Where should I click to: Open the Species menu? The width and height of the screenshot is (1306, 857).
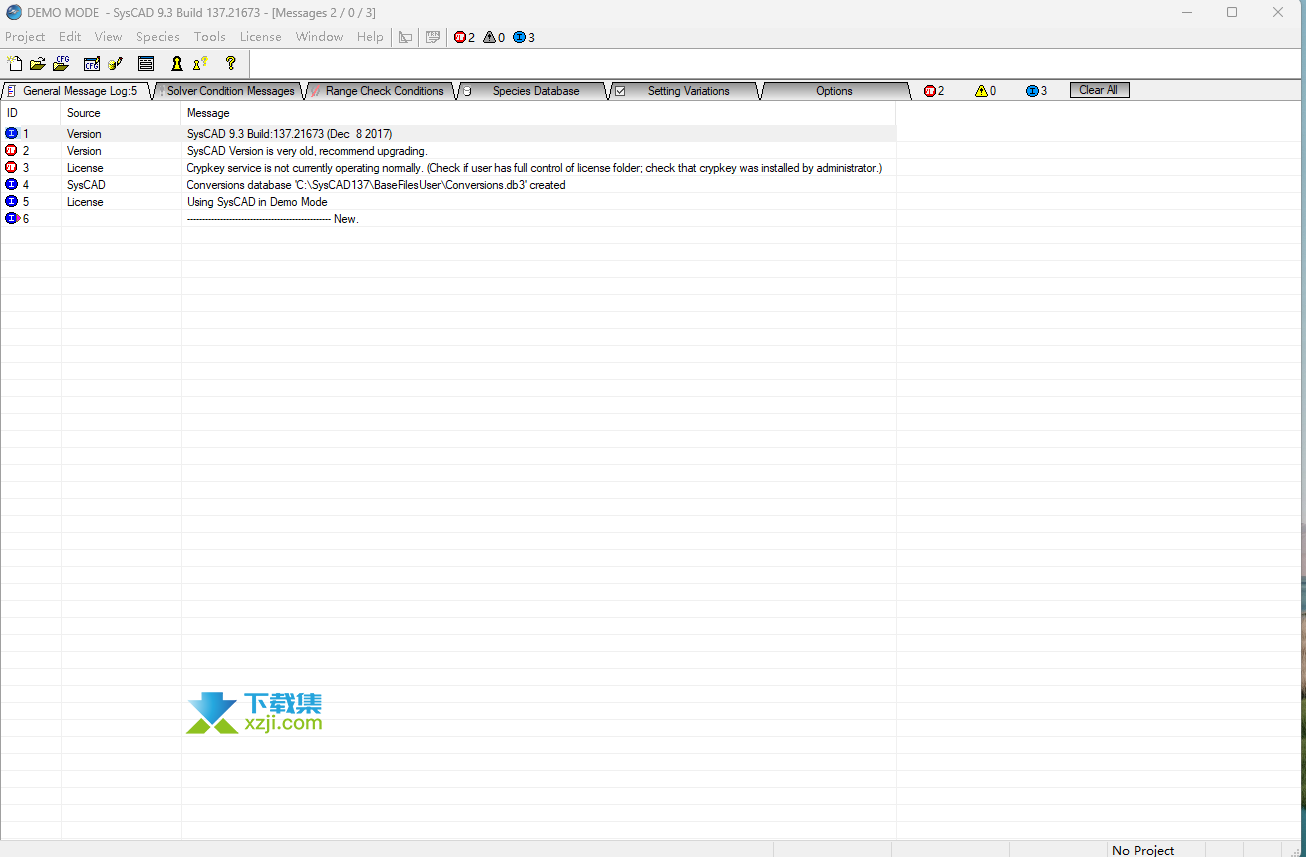coord(158,37)
